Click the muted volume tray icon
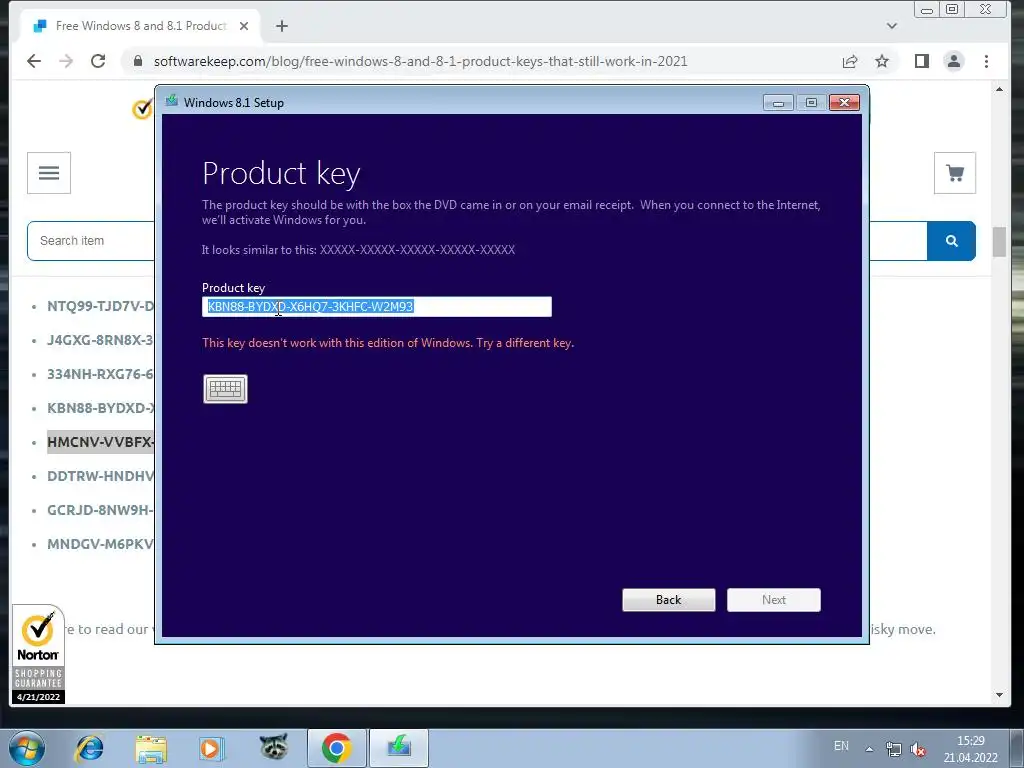The image size is (1024, 768). click(918, 749)
